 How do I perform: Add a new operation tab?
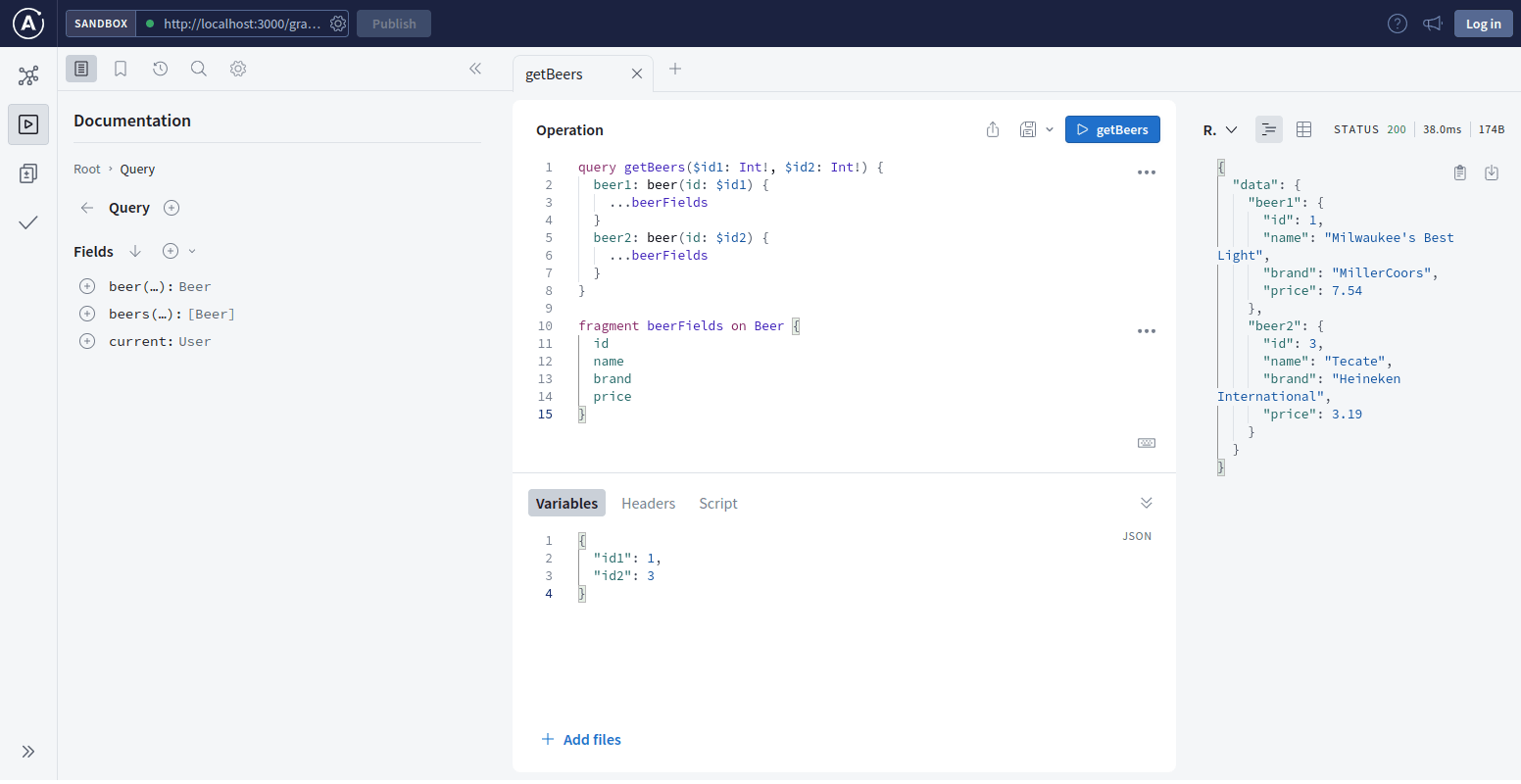[x=675, y=69]
